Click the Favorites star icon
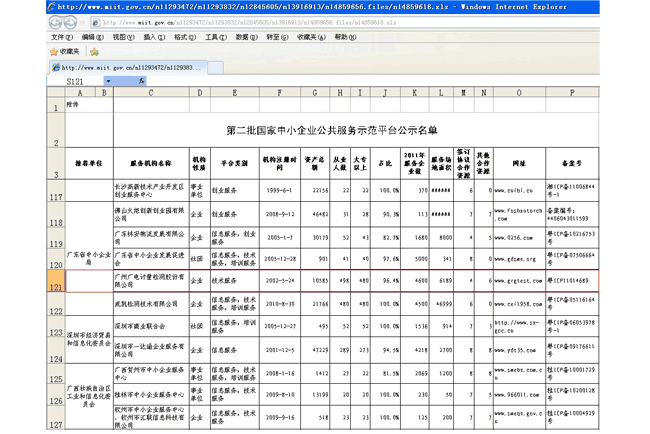Screen dimensions: 650x434 [54, 51]
